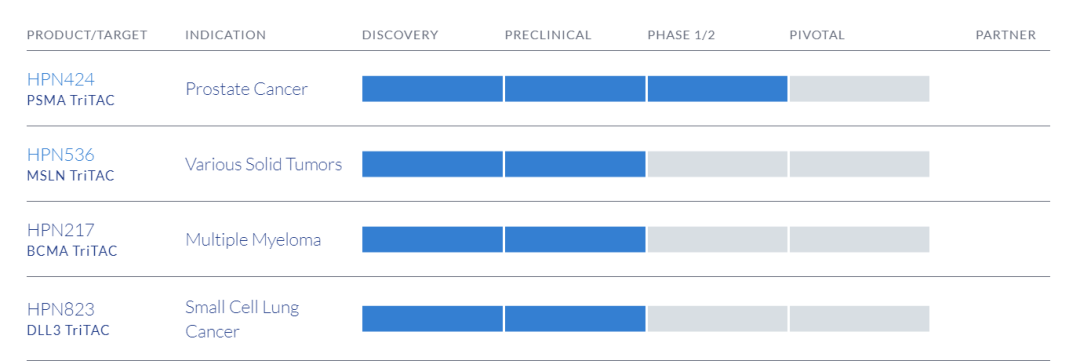Click the HPN217 product name
Viewport: 1080px width, 361px height.
click(61, 230)
